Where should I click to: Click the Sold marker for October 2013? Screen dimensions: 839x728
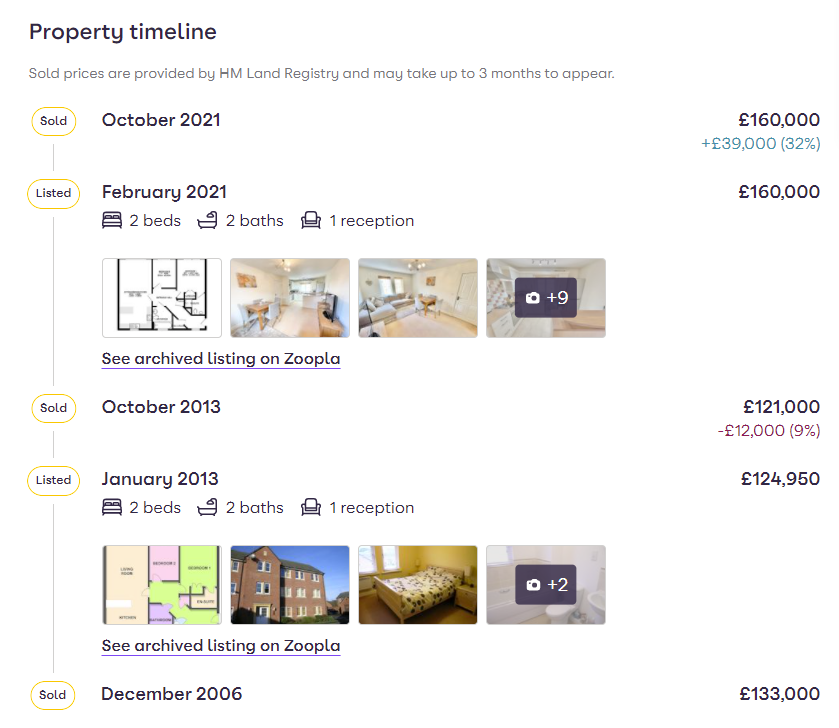pyautogui.click(x=53, y=408)
